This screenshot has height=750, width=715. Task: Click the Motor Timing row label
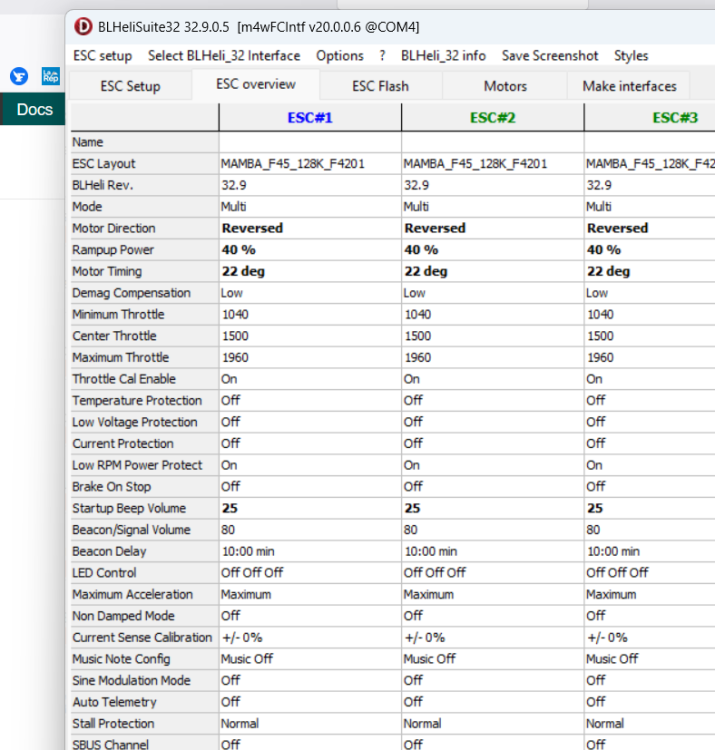107,271
